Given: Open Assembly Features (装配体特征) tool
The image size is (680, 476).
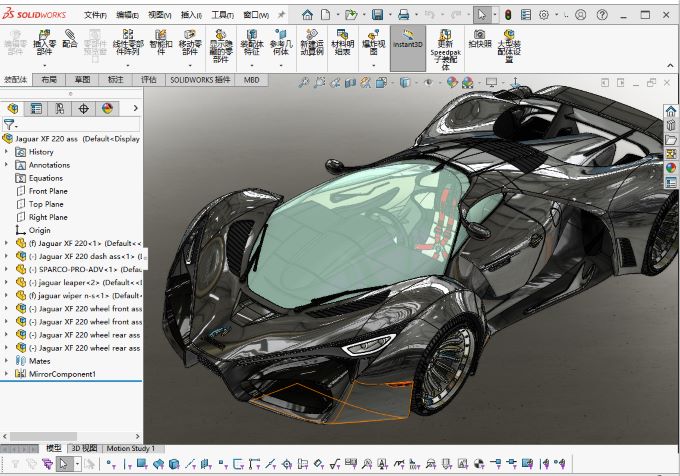Looking at the screenshot, I should click(x=252, y=43).
